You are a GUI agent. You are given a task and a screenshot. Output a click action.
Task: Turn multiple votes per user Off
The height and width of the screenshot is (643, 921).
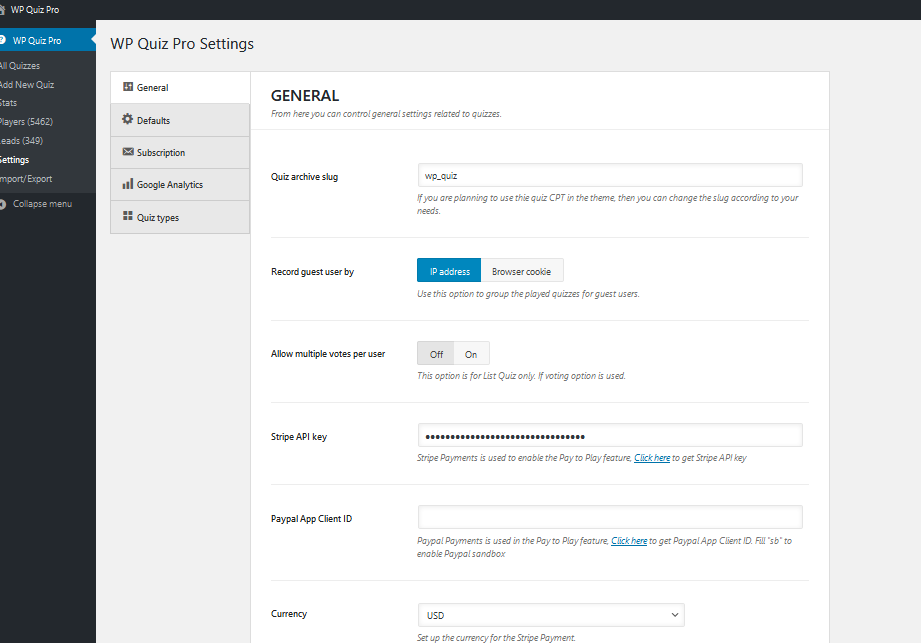click(436, 354)
